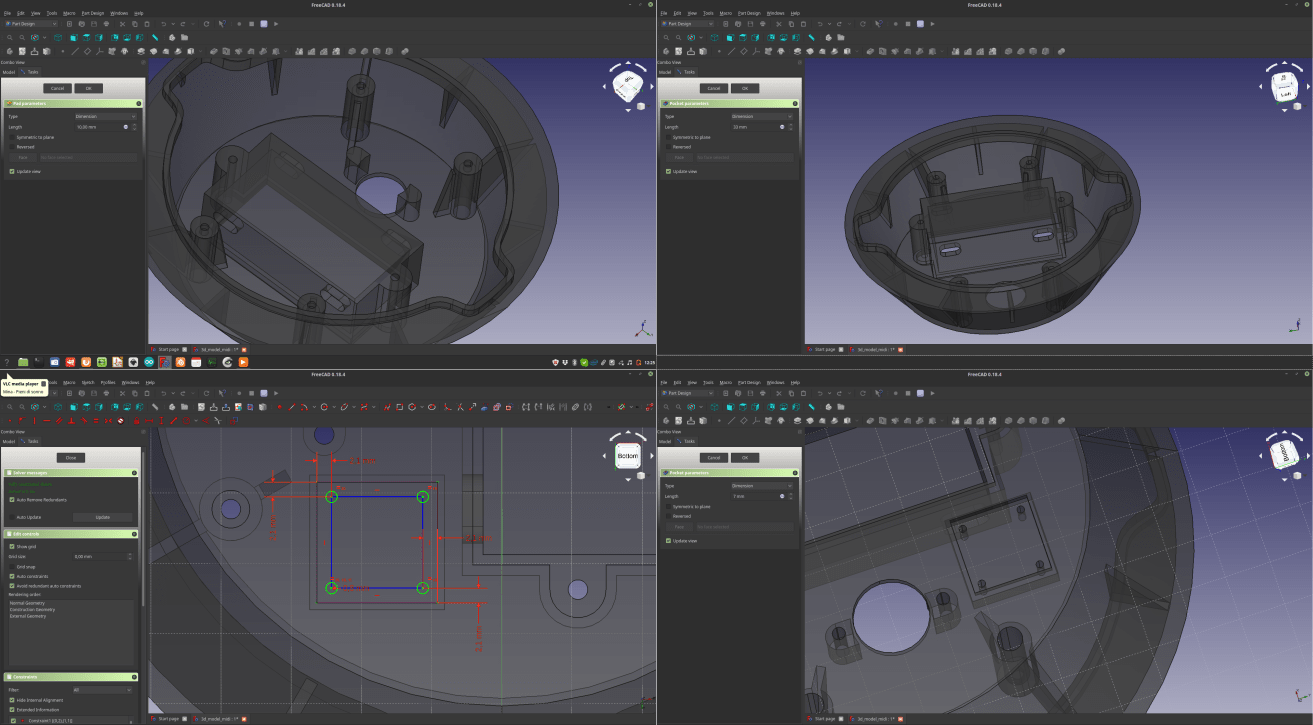Viewport: 1313px width, 725px height.
Task: Click the Revolution tool in Pad parameters window
Action: coord(154,51)
